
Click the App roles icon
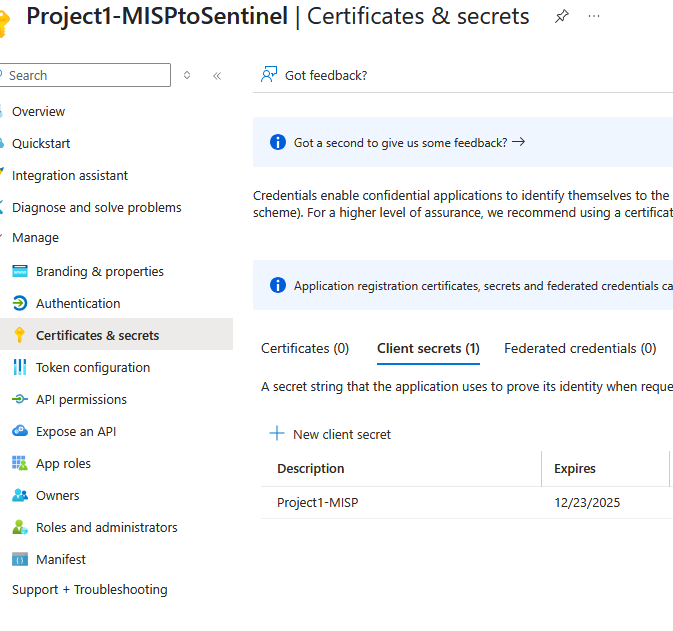[20, 463]
